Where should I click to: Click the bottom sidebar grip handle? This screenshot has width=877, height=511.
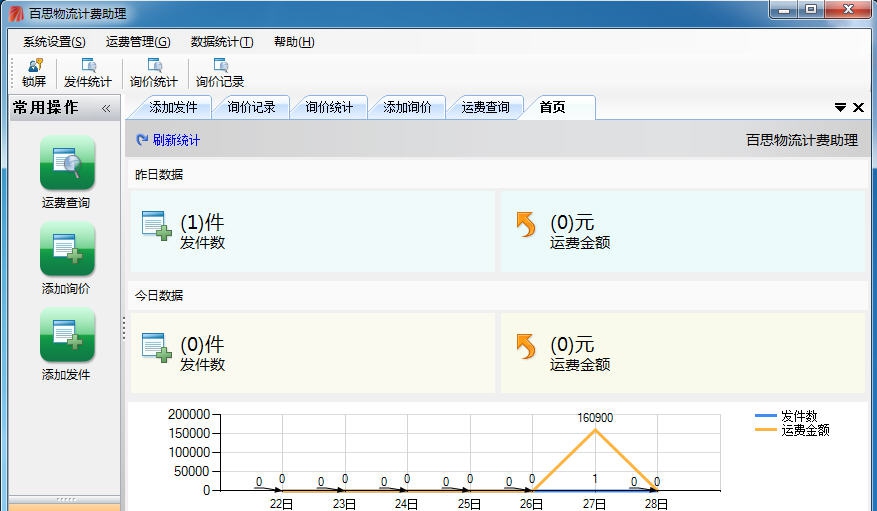(x=66, y=499)
